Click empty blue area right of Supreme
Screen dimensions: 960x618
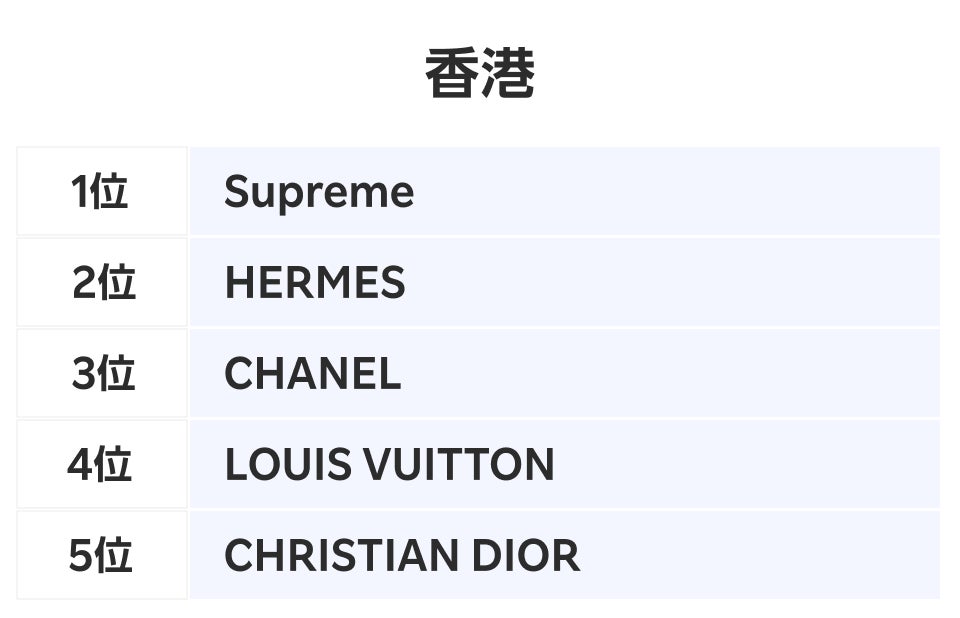click(680, 191)
